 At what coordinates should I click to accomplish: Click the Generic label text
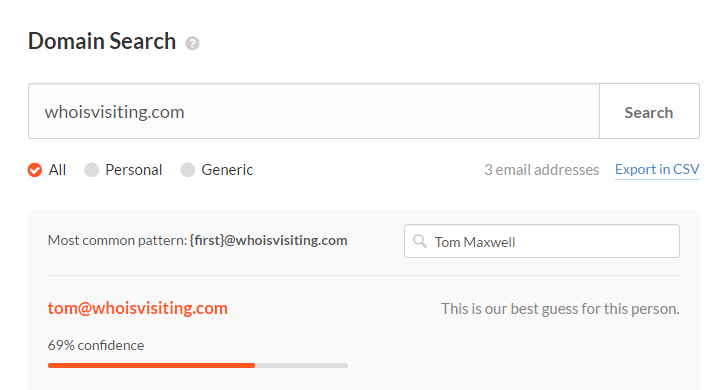pyautogui.click(x=227, y=170)
